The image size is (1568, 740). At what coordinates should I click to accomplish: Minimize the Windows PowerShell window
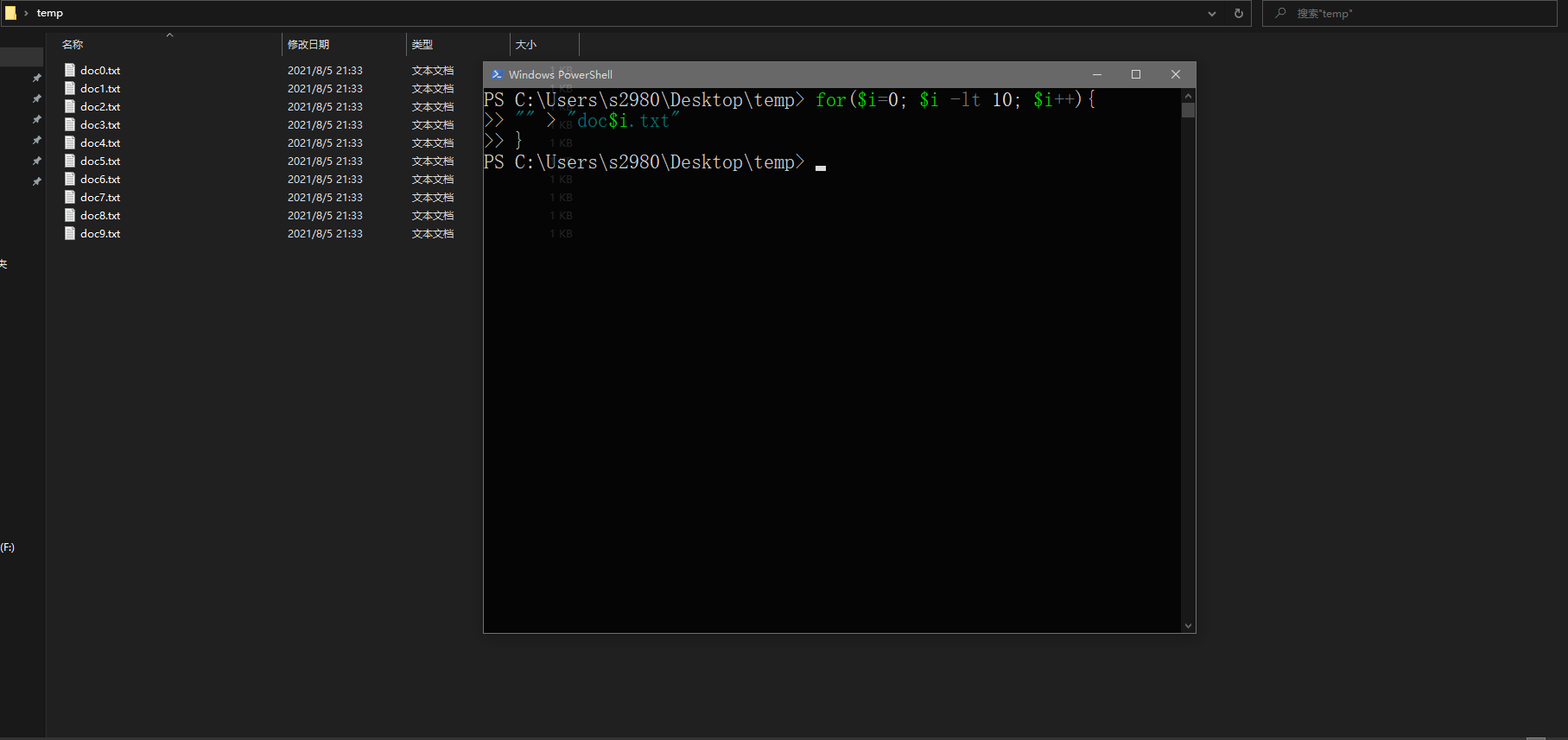coord(1096,74)
